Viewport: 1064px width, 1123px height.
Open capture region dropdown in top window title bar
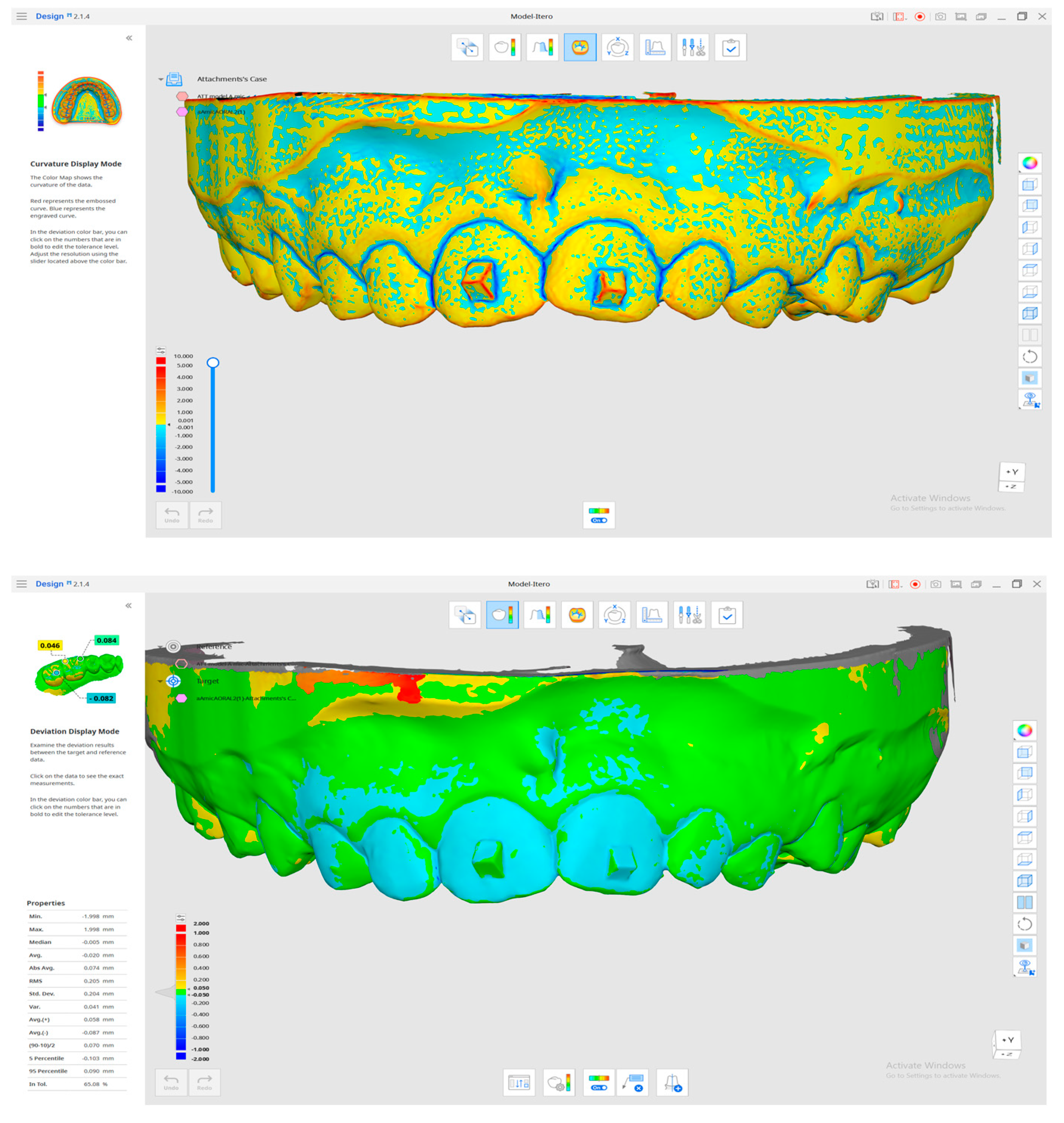point(900,17)
